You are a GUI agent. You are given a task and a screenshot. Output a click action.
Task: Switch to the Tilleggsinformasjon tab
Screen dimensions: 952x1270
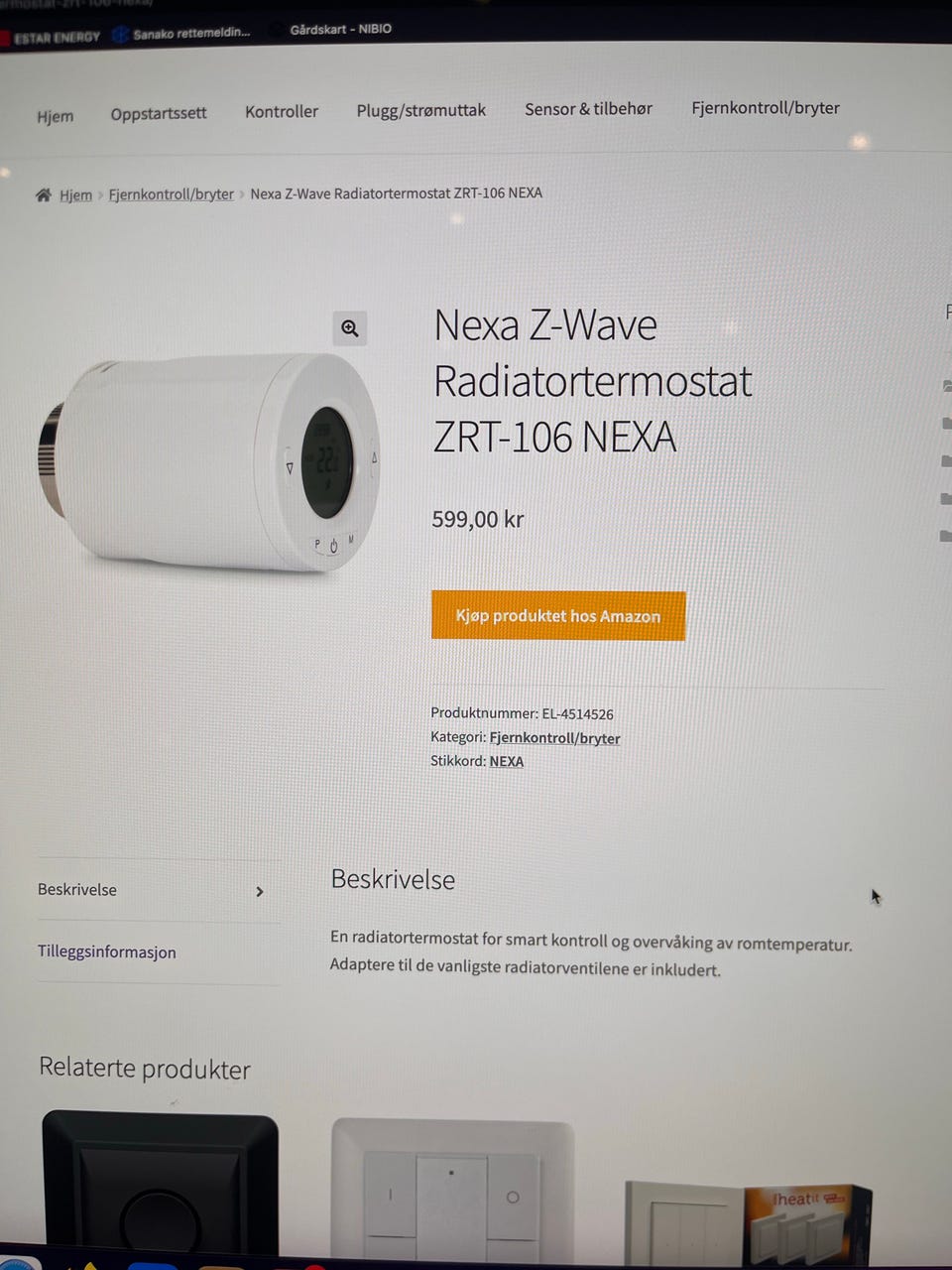[107, 952]
